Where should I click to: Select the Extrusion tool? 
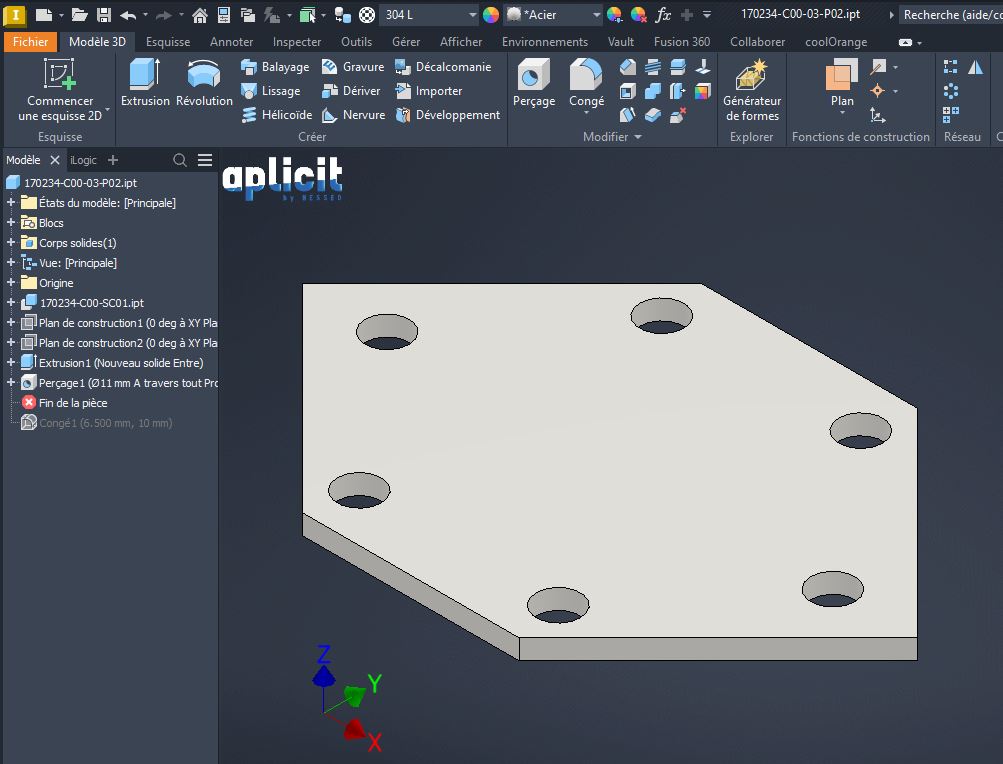point(145,82)
